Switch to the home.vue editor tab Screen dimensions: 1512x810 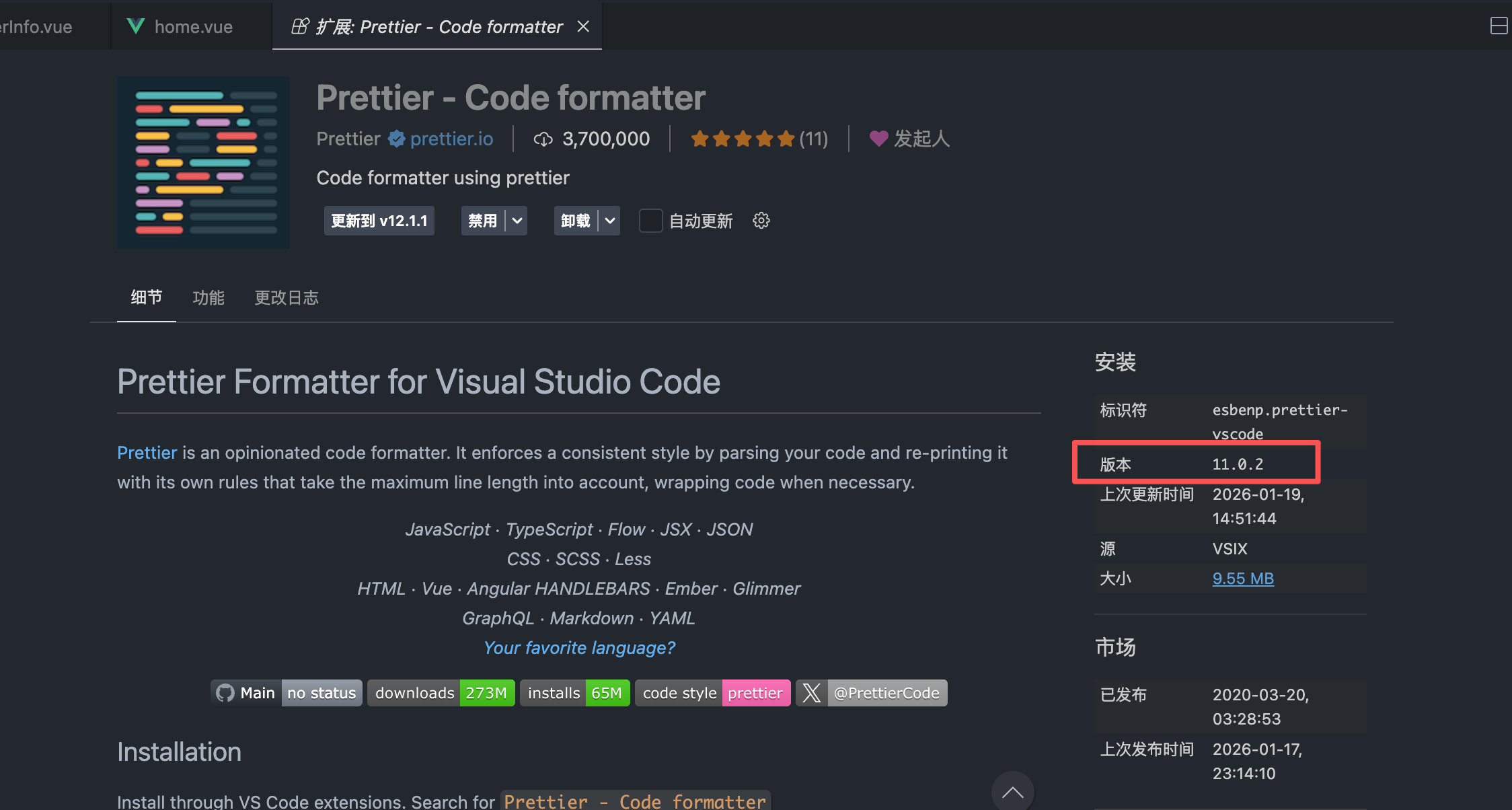192,26
